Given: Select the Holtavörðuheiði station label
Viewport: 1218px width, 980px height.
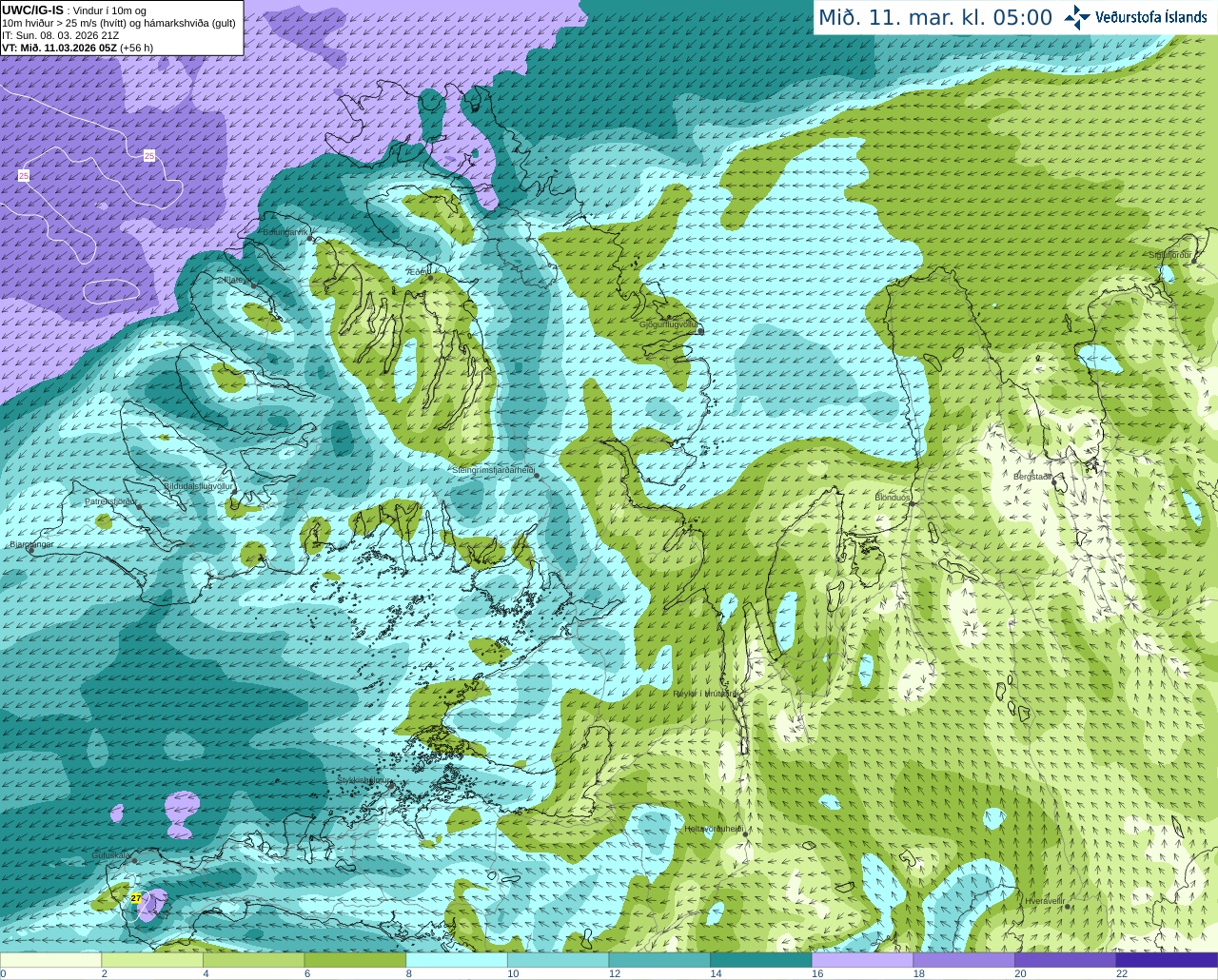Looking at the screenshot, I should coord(714,829).
